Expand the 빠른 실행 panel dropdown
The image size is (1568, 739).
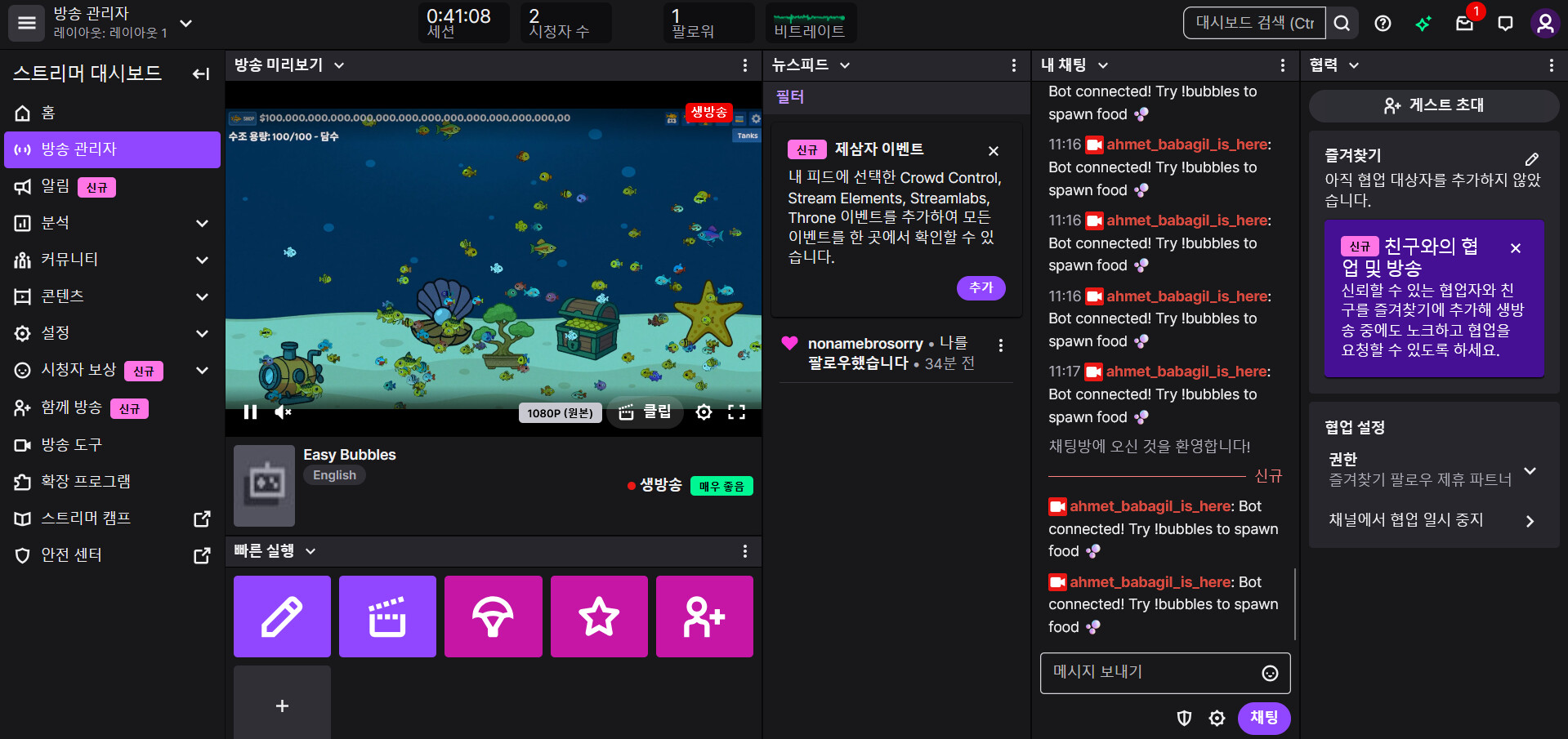[x=310, y=551]
